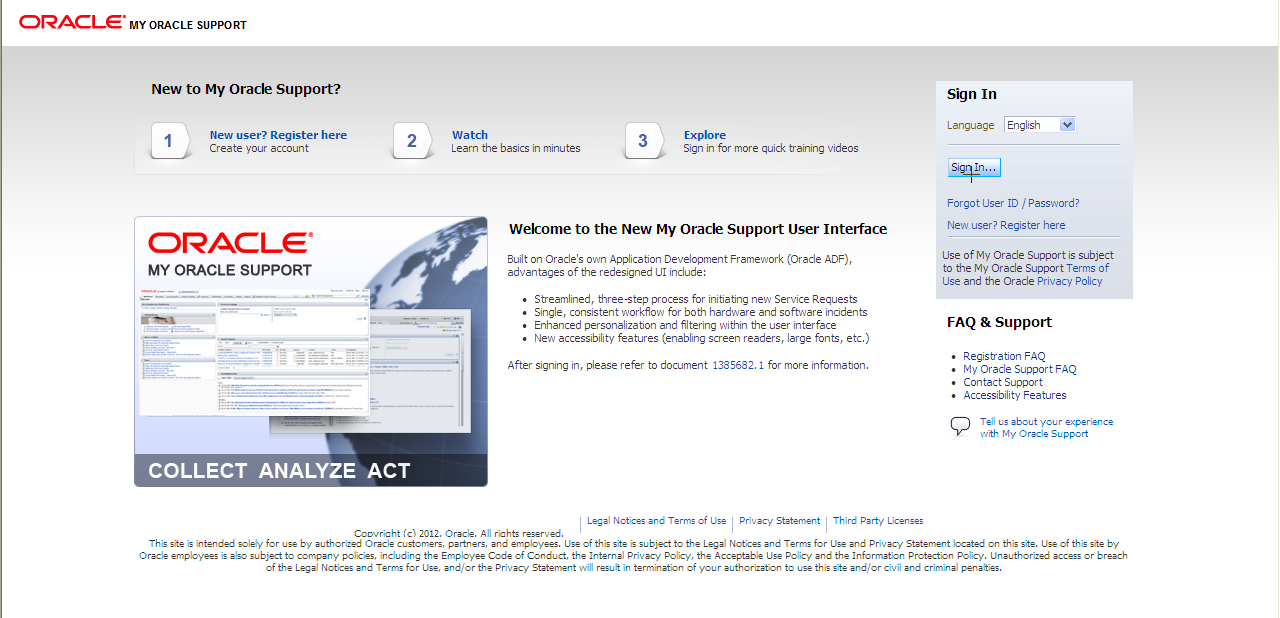1280x618 pixels.
Task: Click the Sign In panel heading
Action: 972,94
